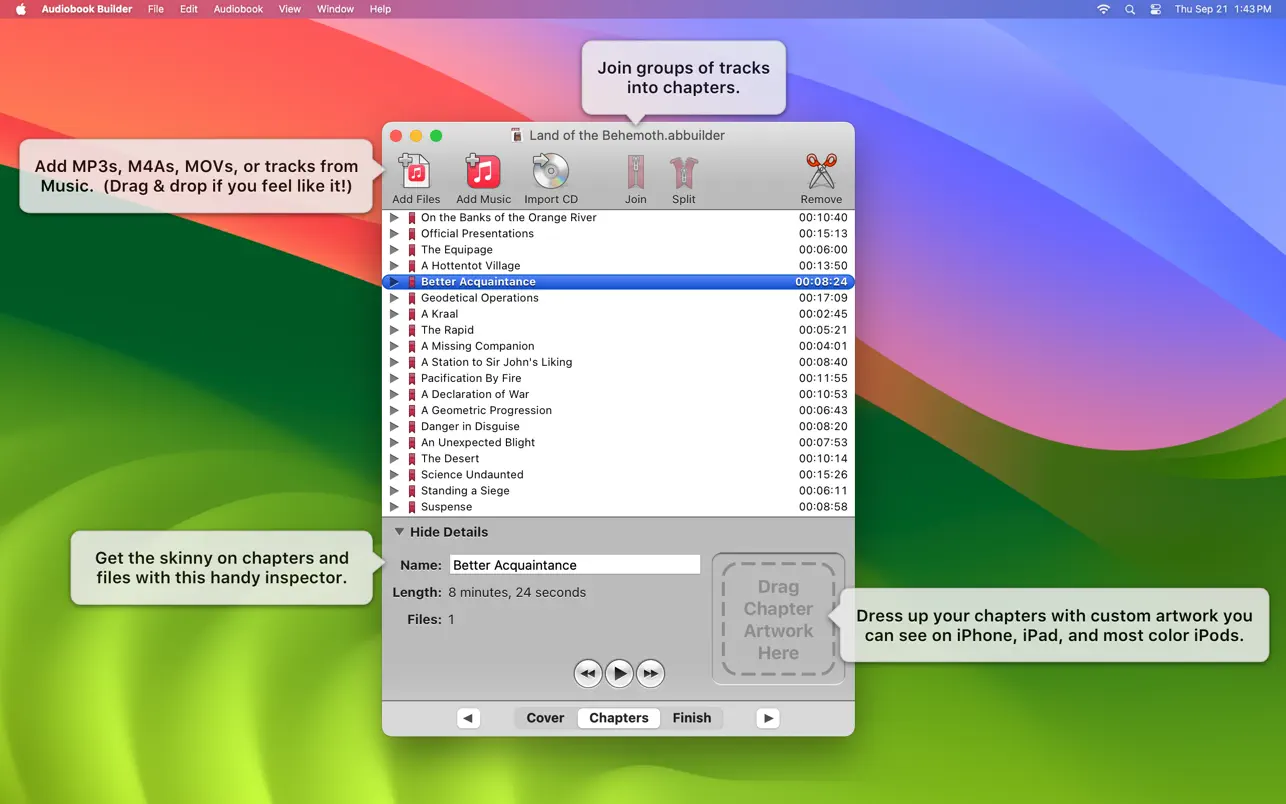Join selected tracks with Join icon
Screen dimensions: 1286x804
(635, 173)
